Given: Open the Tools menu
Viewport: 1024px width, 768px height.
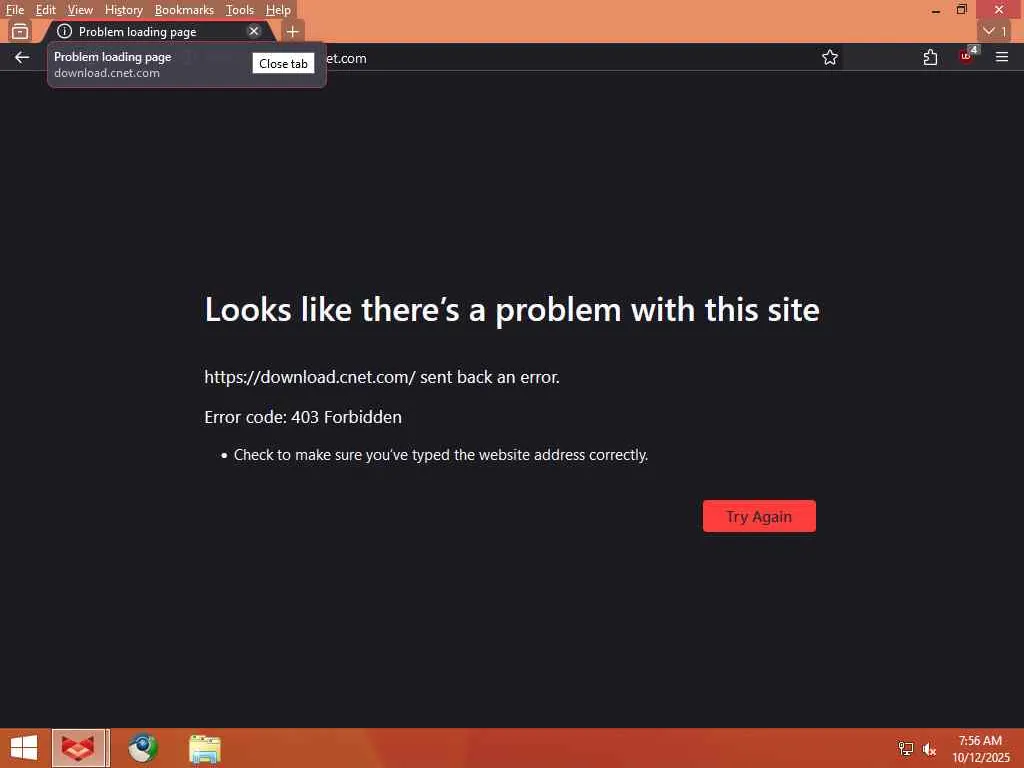Looking at the screenshot, I should point(239,10).
